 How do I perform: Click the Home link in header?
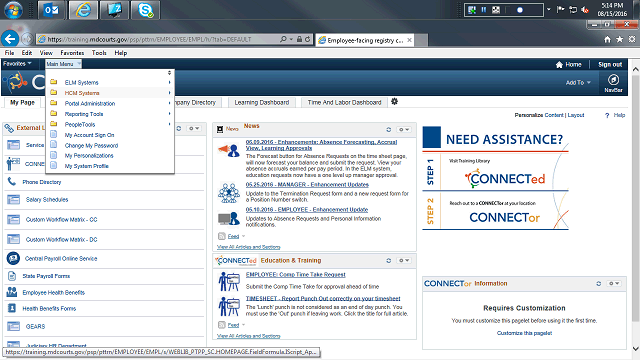pos(569,64)
